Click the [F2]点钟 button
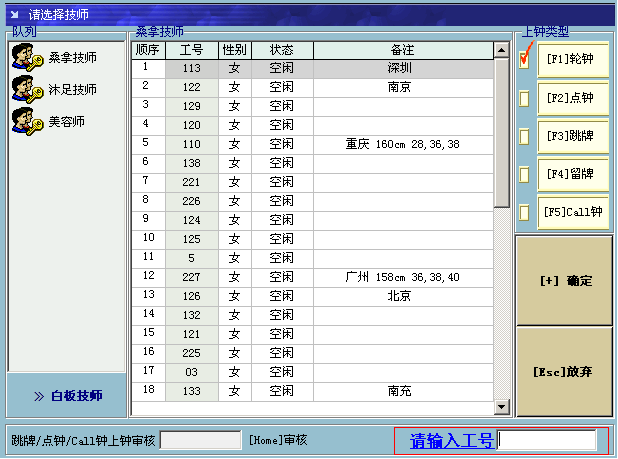This screenshot has height=459, width=618. 573,98
